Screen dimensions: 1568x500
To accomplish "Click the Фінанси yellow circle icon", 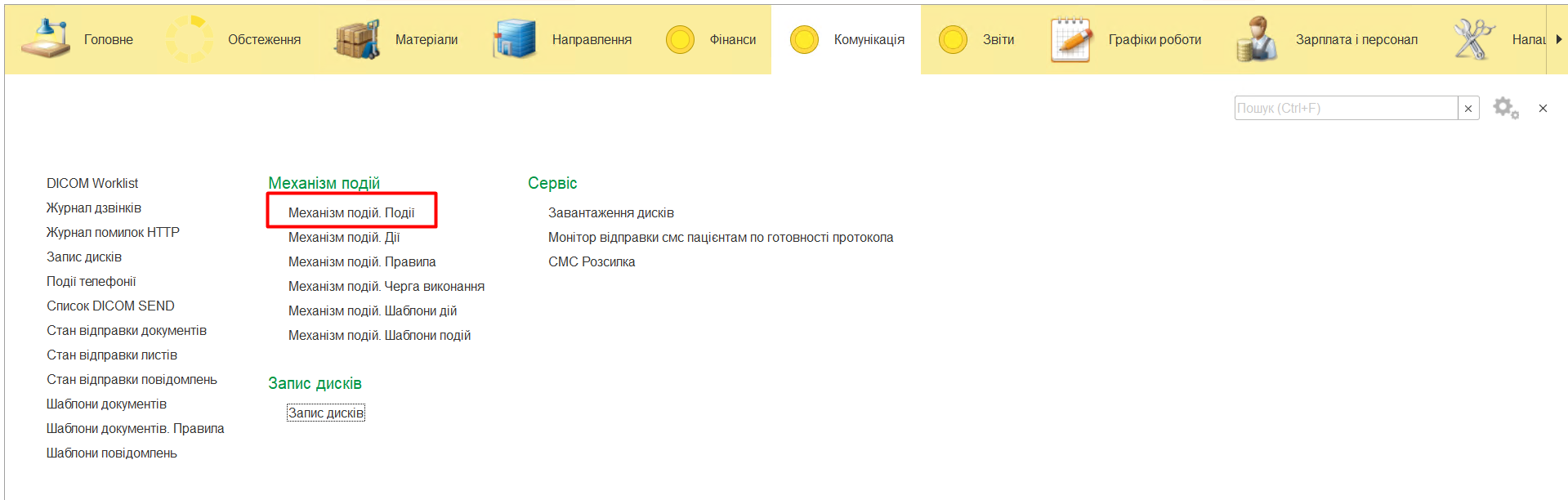I will click(680, 39).
